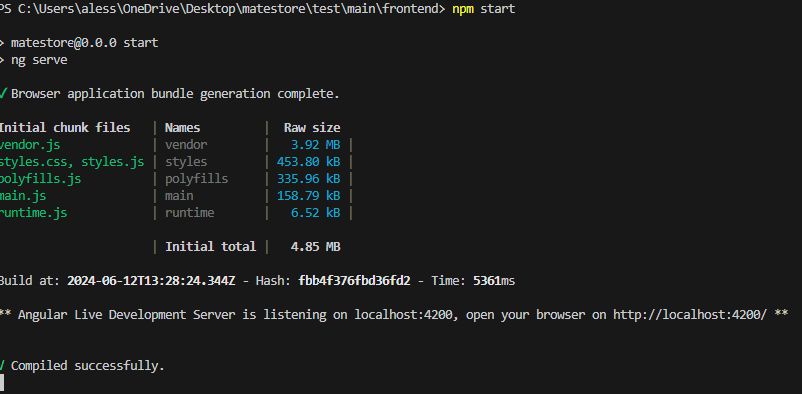Select the polyfills.js file name
Screen dimensions: 802x394
(40, 179)
